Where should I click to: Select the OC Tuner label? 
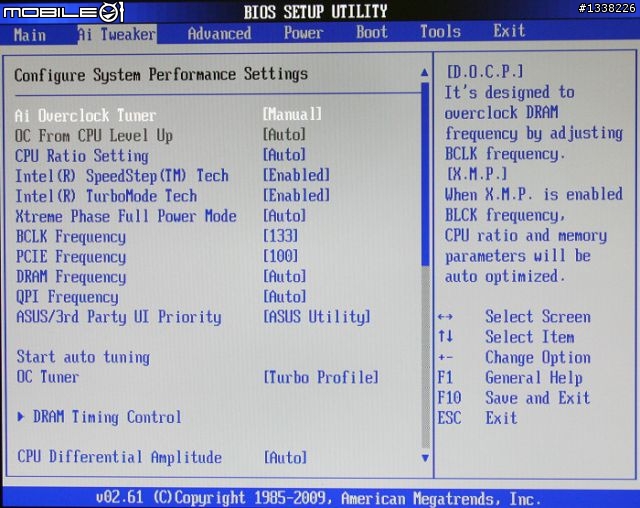47,377
